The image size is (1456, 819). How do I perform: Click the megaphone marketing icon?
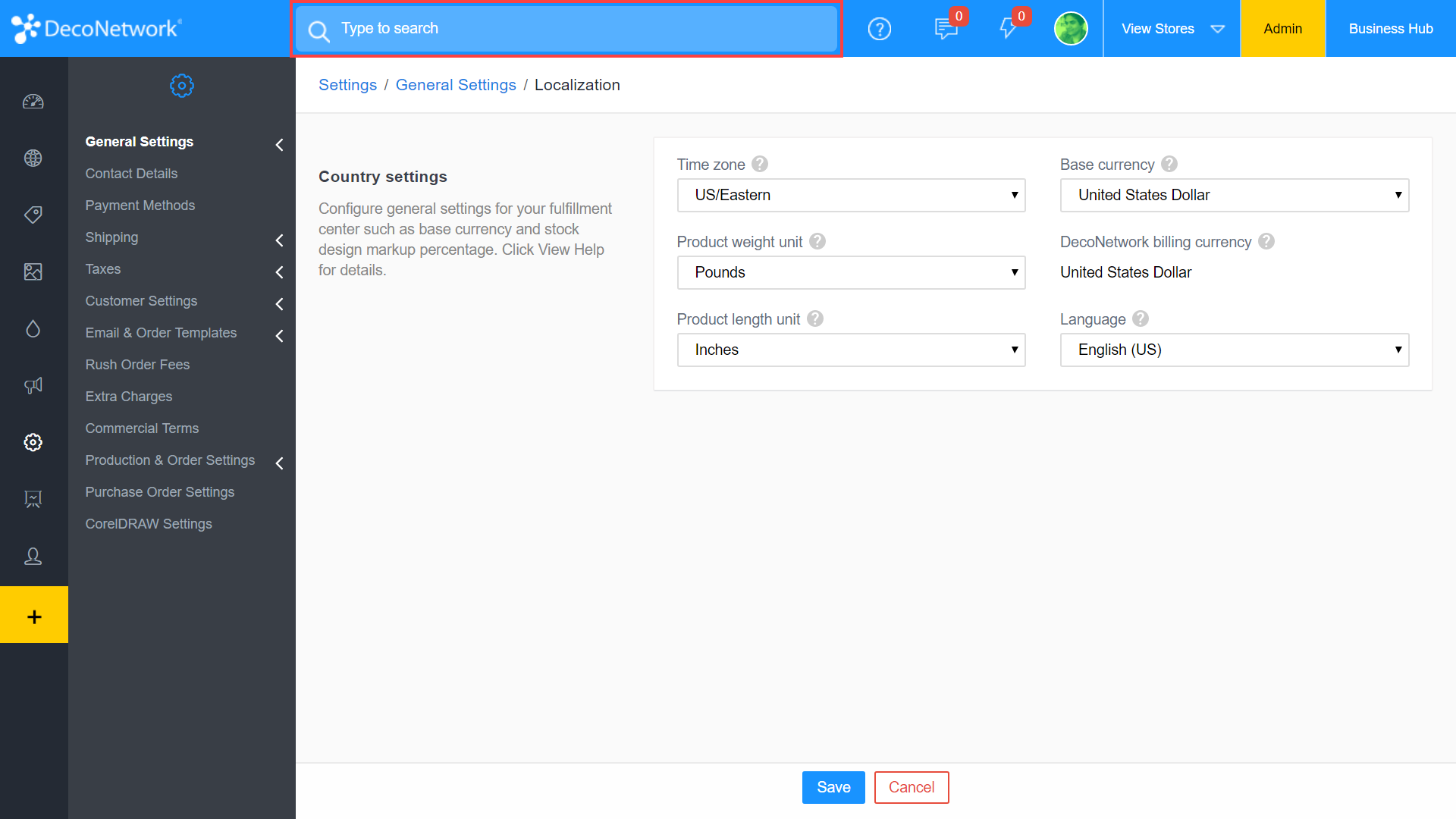point(33,385)
